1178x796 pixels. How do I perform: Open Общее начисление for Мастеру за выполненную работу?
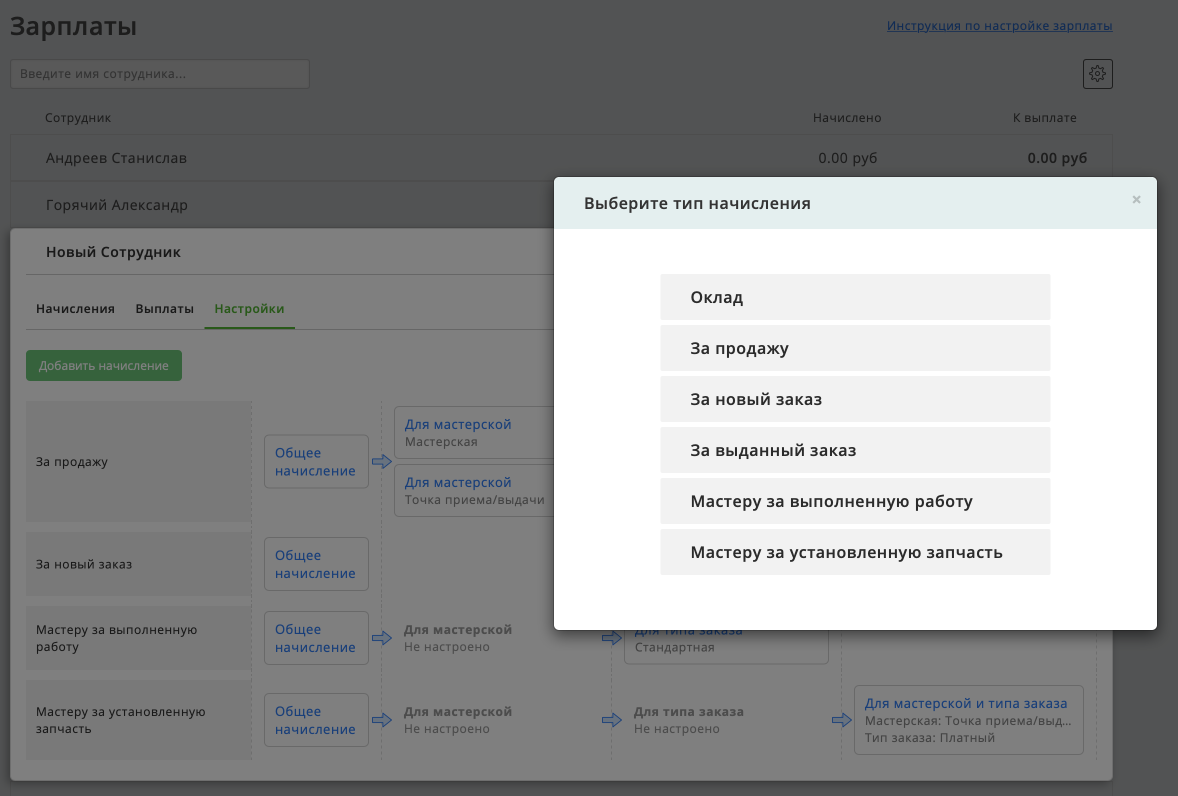(x=316, y=638)
